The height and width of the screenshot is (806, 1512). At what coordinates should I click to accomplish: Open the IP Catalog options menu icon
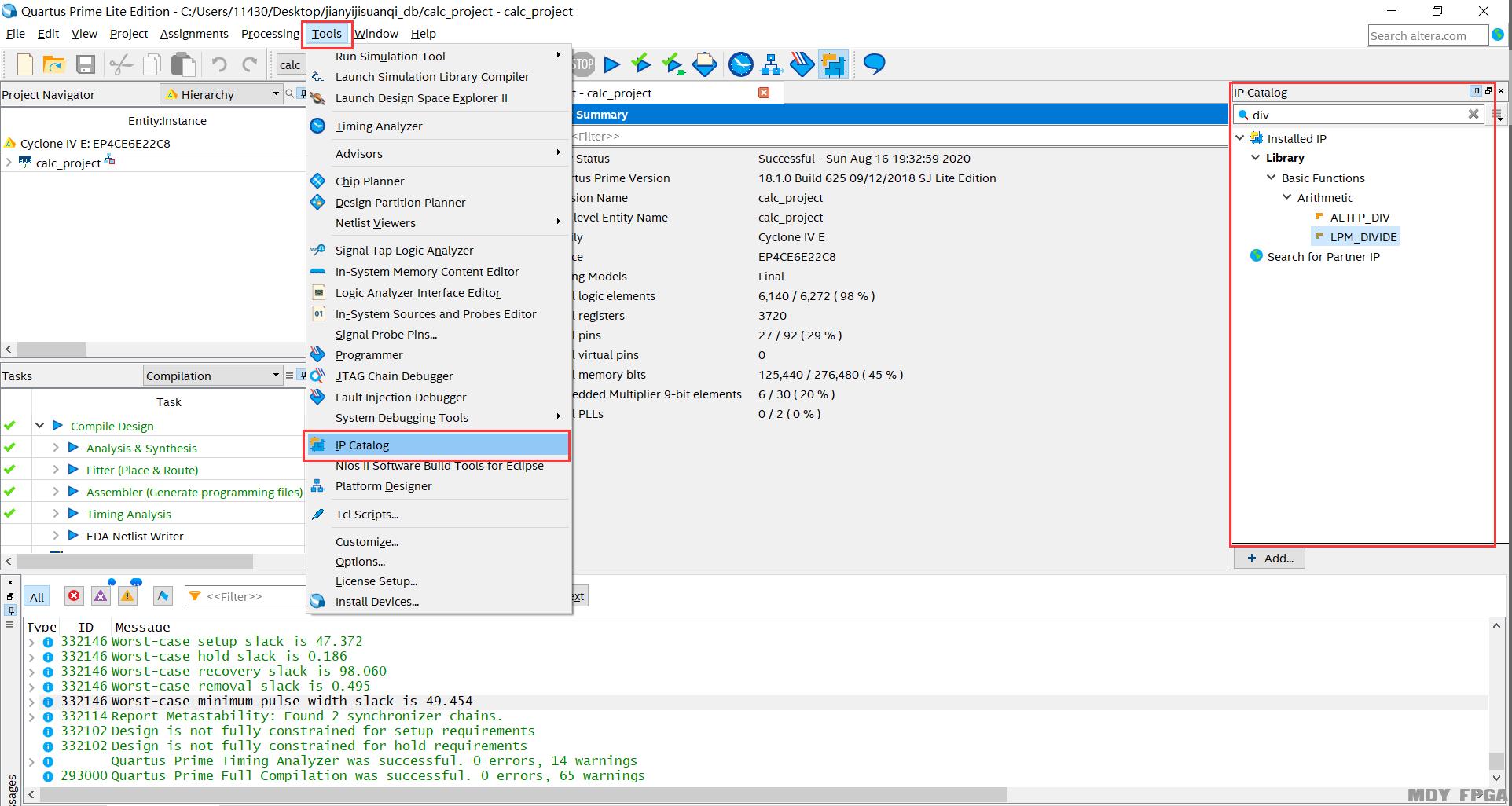click(x=1498, y=115)
